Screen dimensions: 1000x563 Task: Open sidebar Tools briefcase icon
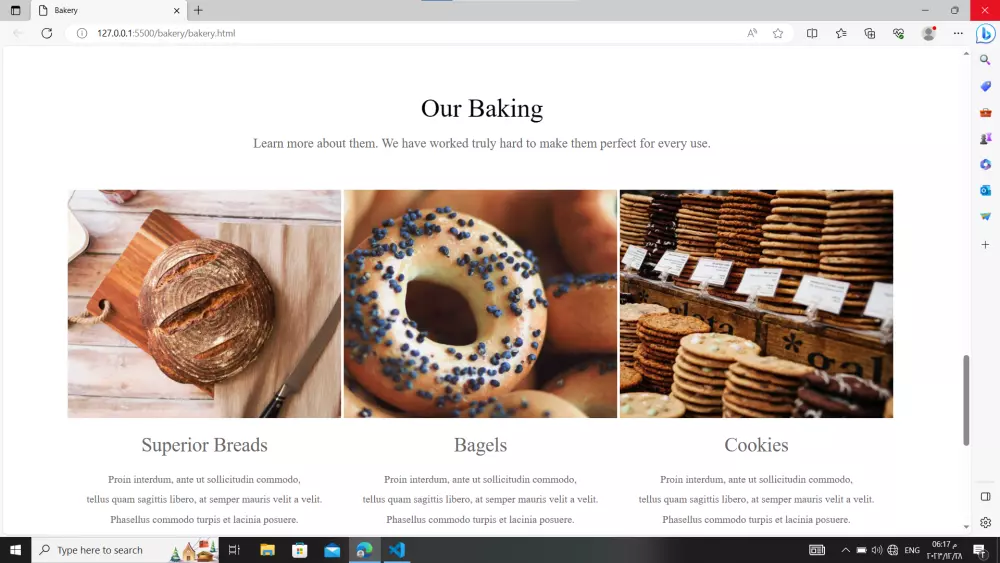pos(985,112)
